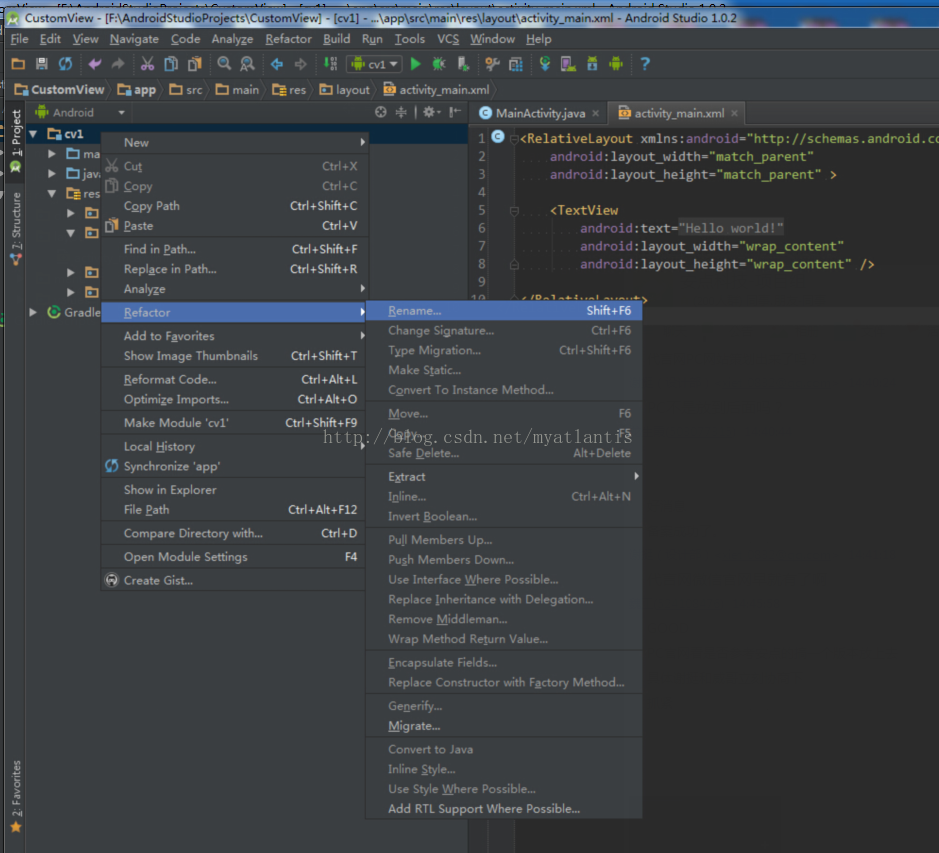This screenshot has height=853, width=939.
Task: Click the Copy toolbar icon
Action: point(171,63)
